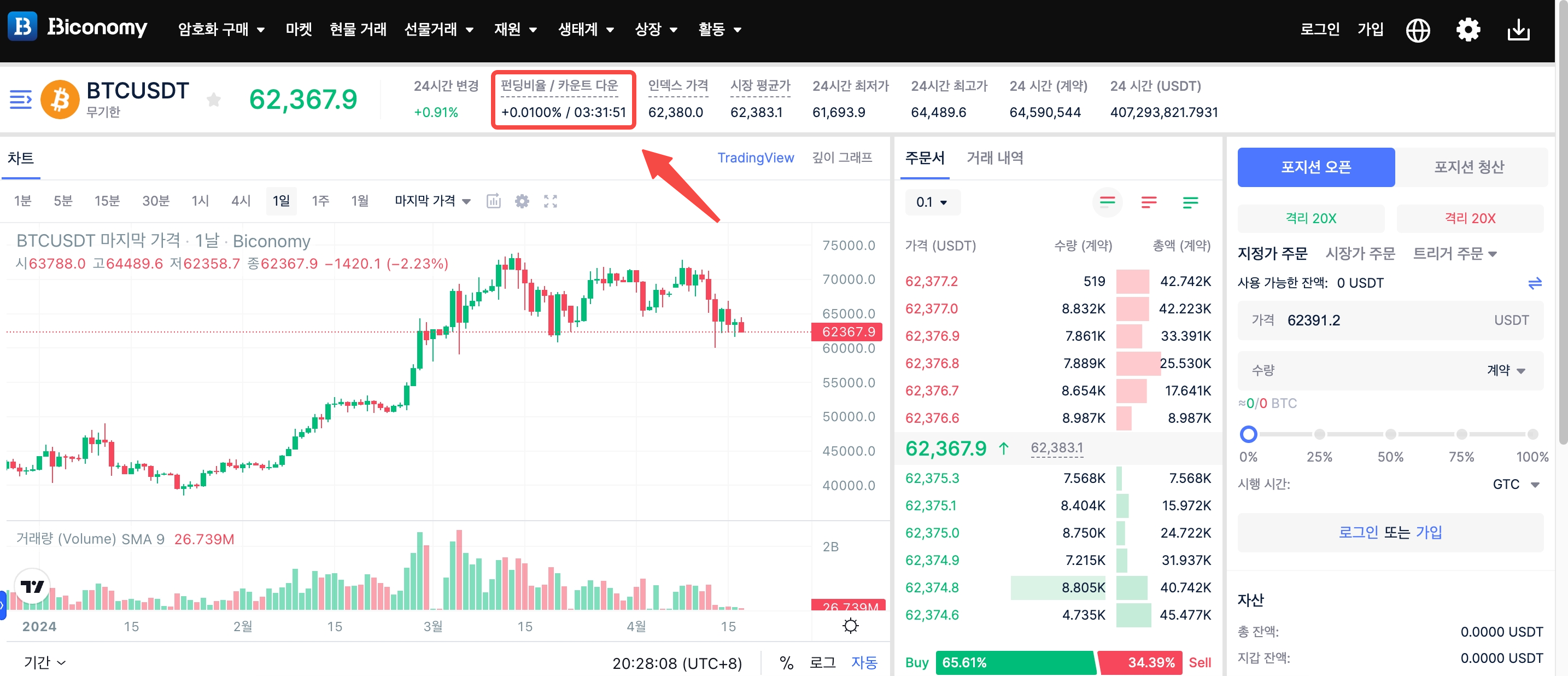Select the 포지션 청산 tab

(1470, 167)
